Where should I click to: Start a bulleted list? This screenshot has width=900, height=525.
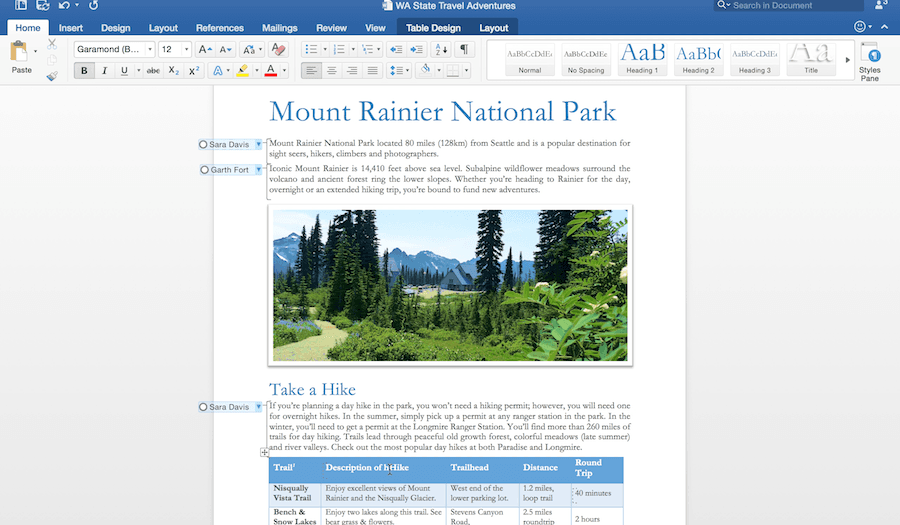311,49
